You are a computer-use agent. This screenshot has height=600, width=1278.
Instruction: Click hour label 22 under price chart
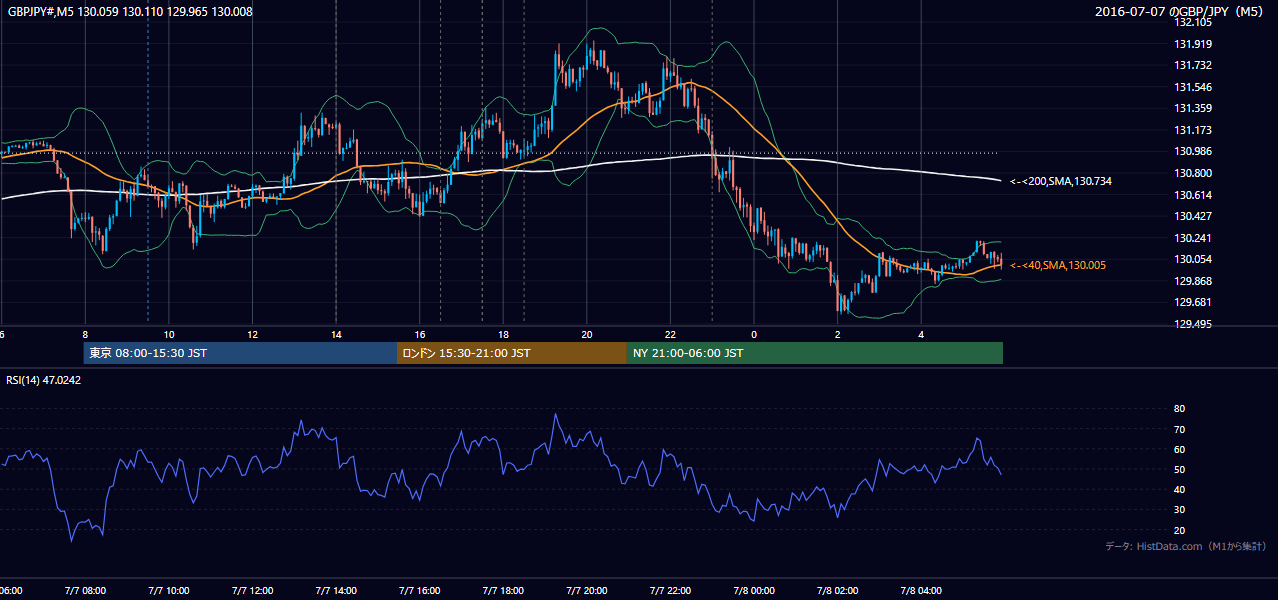pyautogui.click(x=671, y=334)
